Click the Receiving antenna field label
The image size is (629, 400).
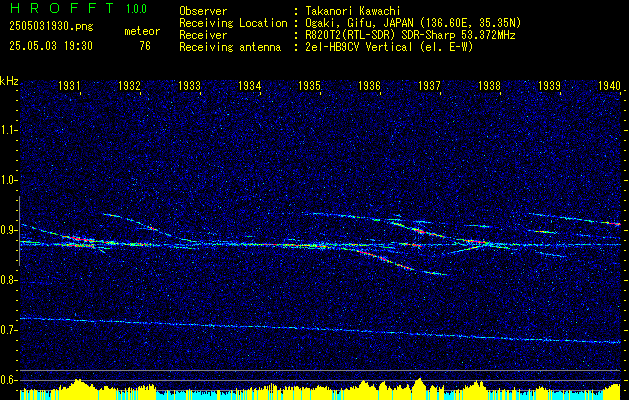point(230,48)
